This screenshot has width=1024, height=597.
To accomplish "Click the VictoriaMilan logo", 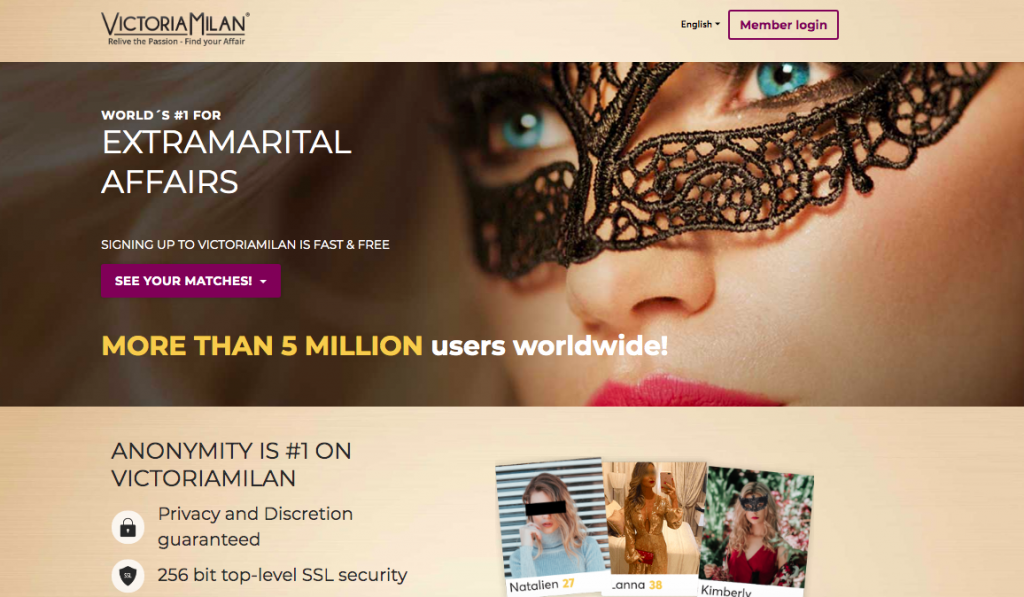I will (x=175, y=29).
